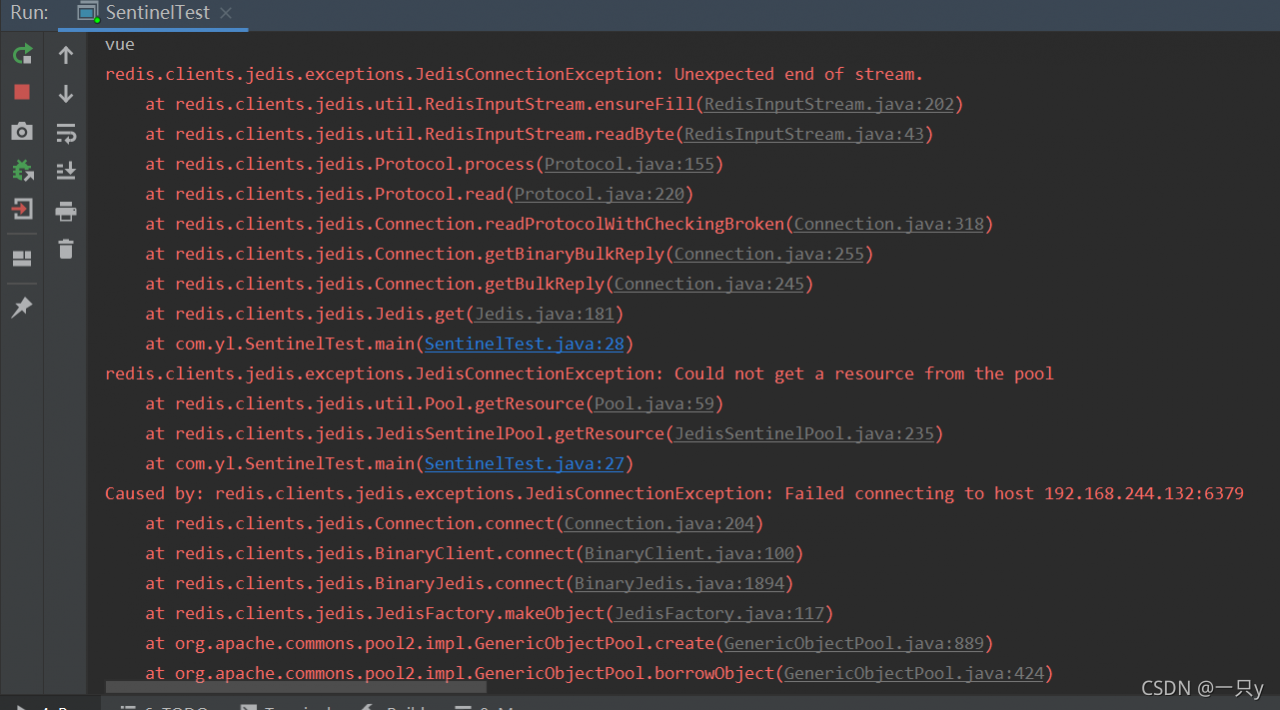Image resolution: width=1280 pixels, height=710 pixels.
Task: Click the horizontal console scrollbar
Action: [x=296, y=687]
